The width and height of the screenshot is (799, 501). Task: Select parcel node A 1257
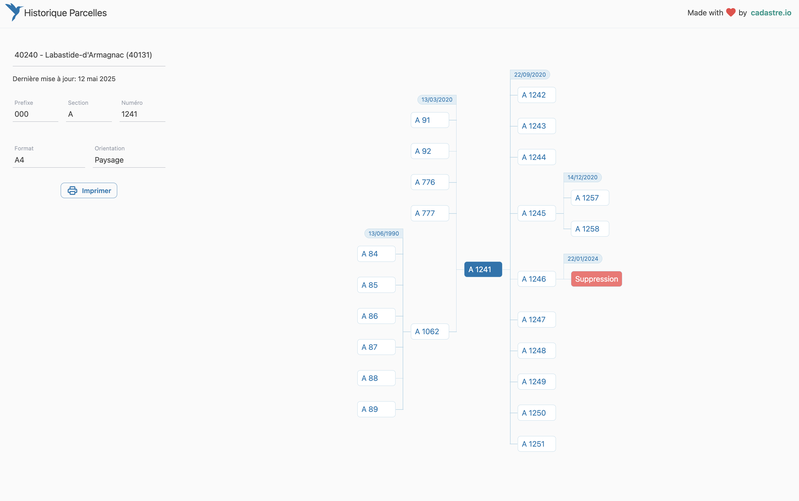(589, 198)
